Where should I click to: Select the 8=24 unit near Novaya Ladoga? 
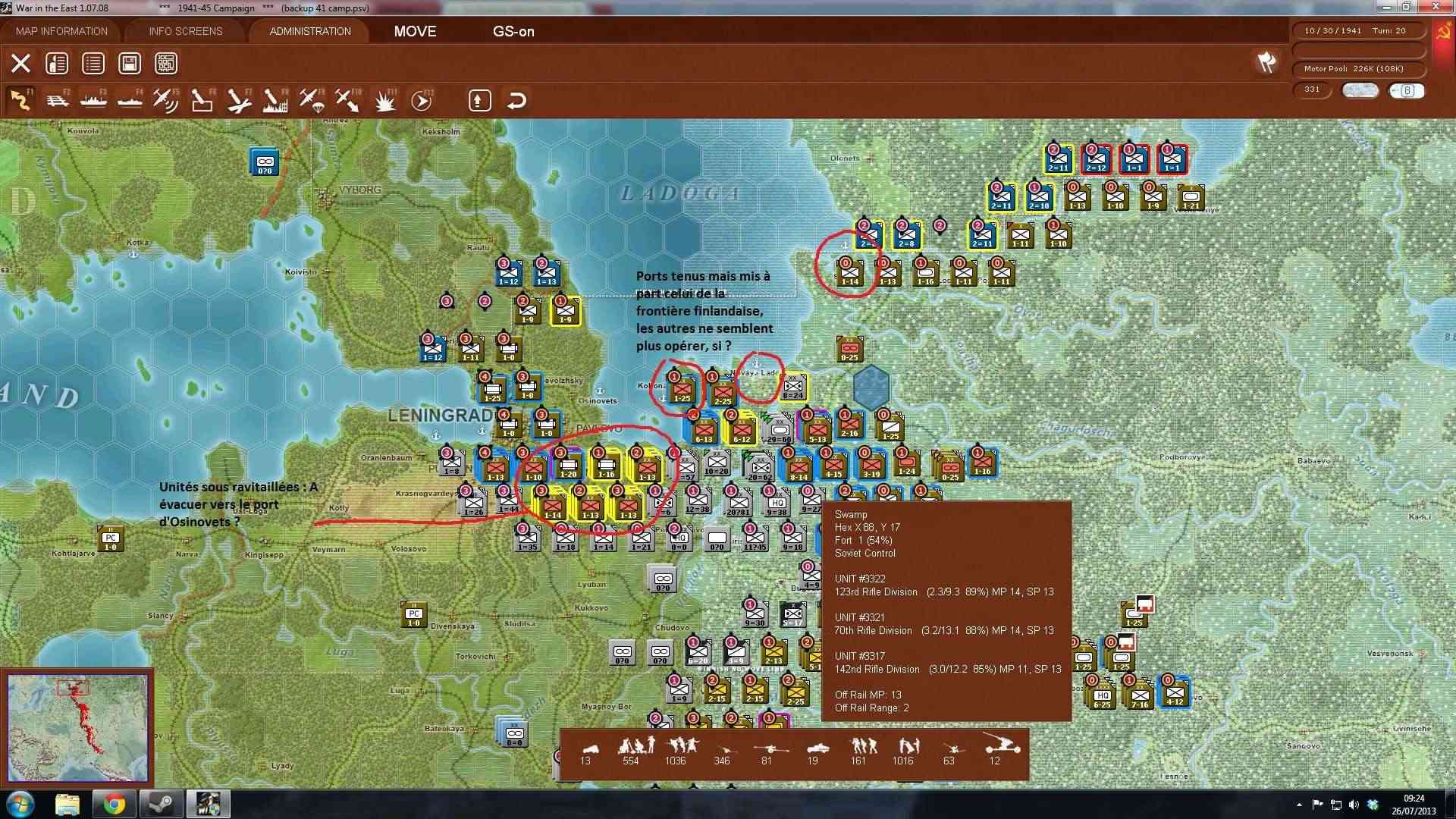(x=793, y=388)
